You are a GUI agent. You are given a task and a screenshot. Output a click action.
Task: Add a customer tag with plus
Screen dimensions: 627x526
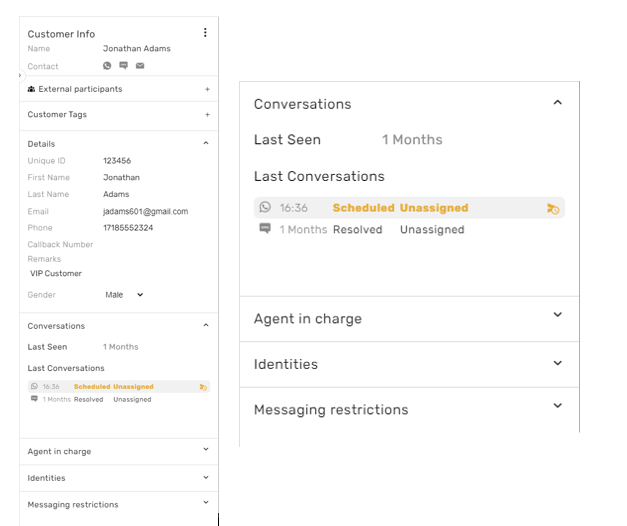207,115
